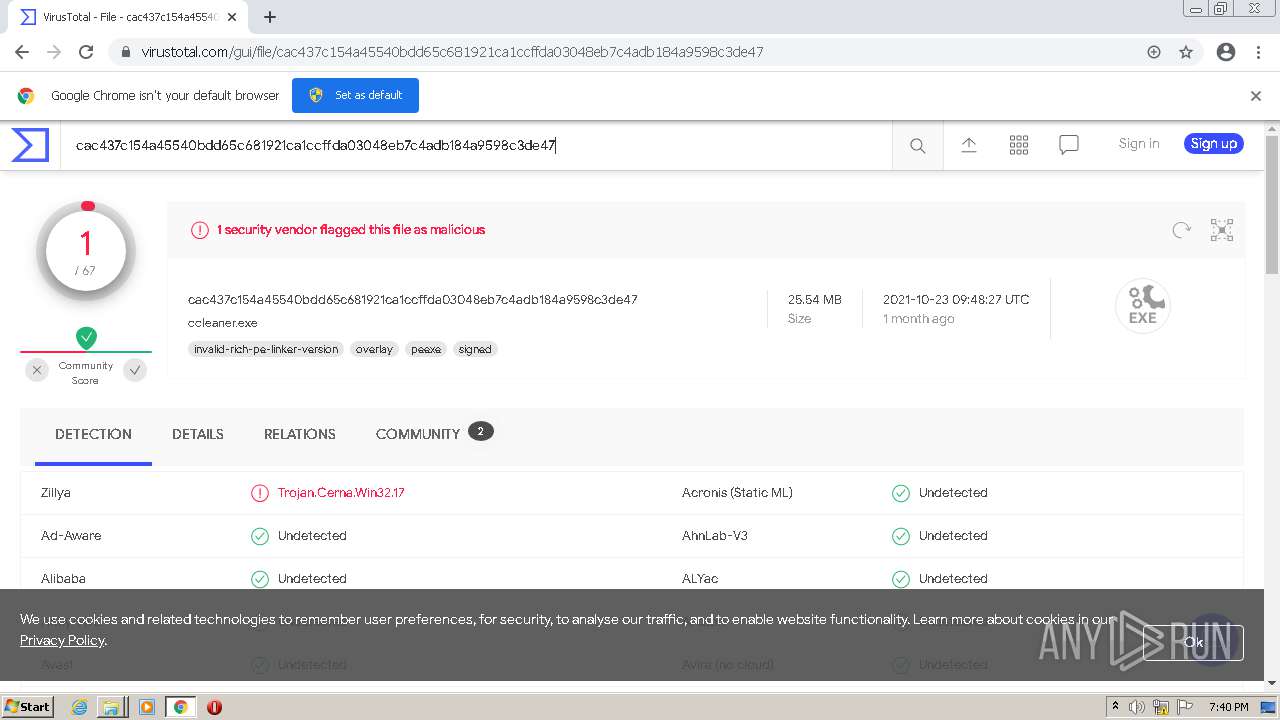
Task: Click the search magnifier icon
Action: (917, 146)
